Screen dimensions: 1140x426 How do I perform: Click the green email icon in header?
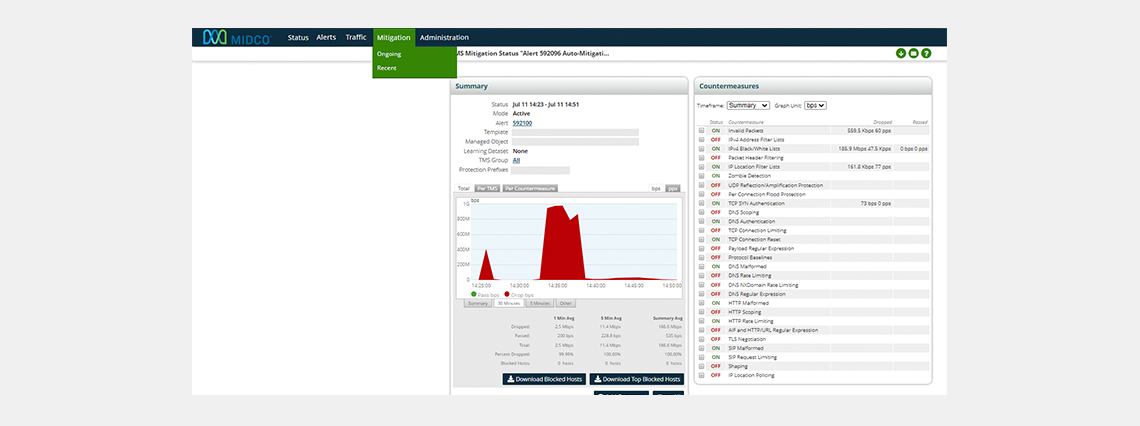click(913, 53)
